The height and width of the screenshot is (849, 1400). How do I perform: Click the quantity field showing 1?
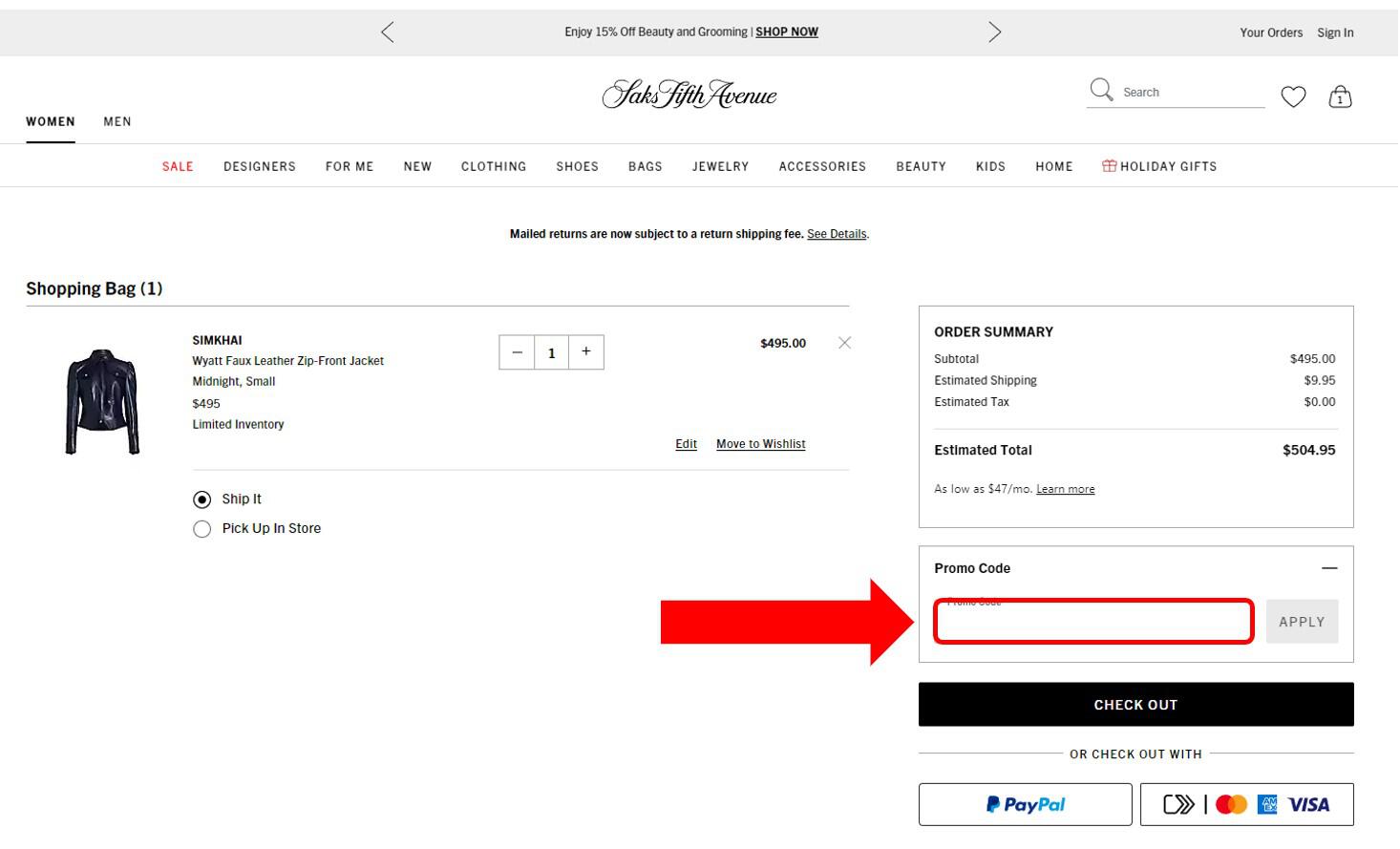551,352
